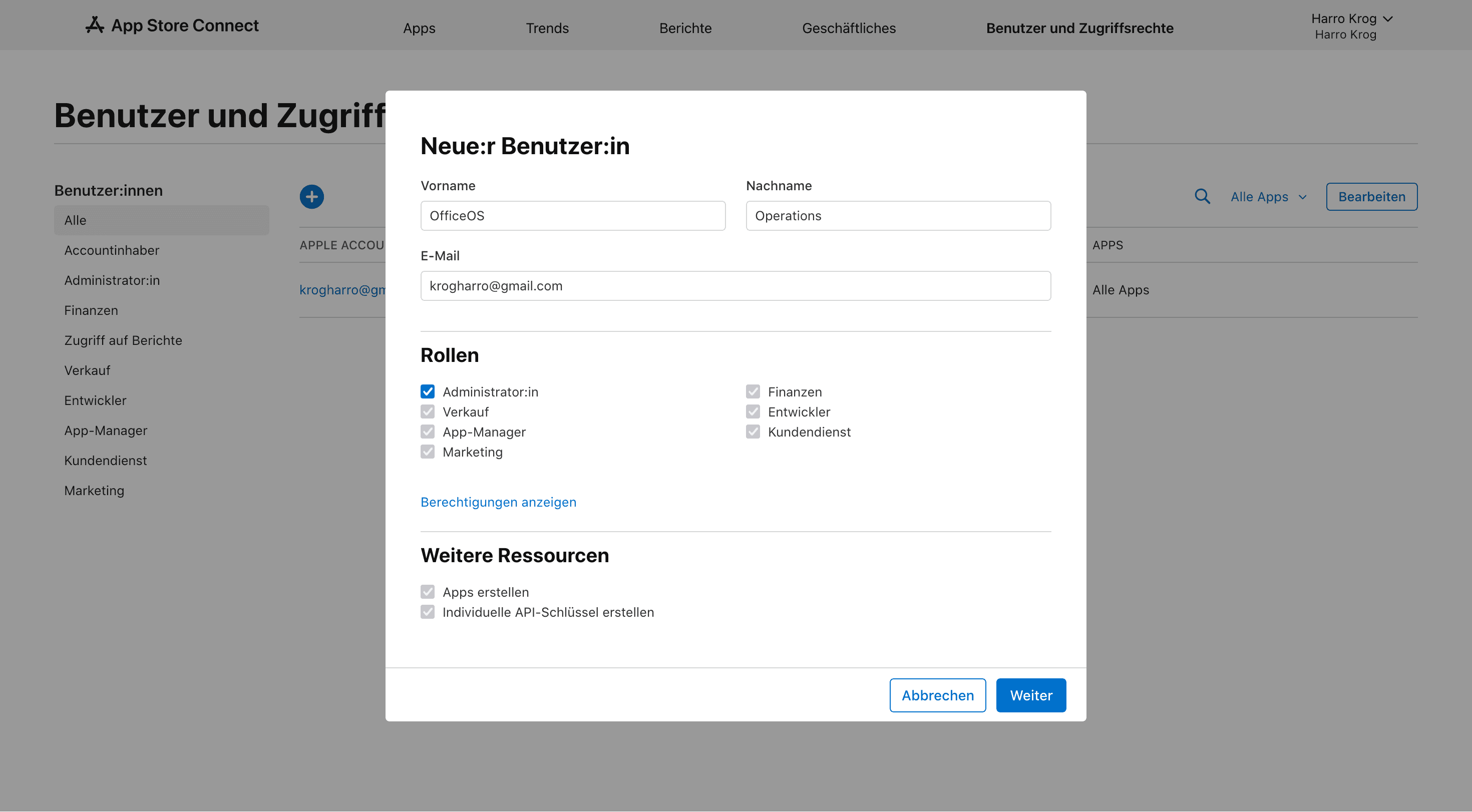Filter users by Kundendienst in sidebar
This screenshot has width=1472, height=812.
(x=105, y=461)
